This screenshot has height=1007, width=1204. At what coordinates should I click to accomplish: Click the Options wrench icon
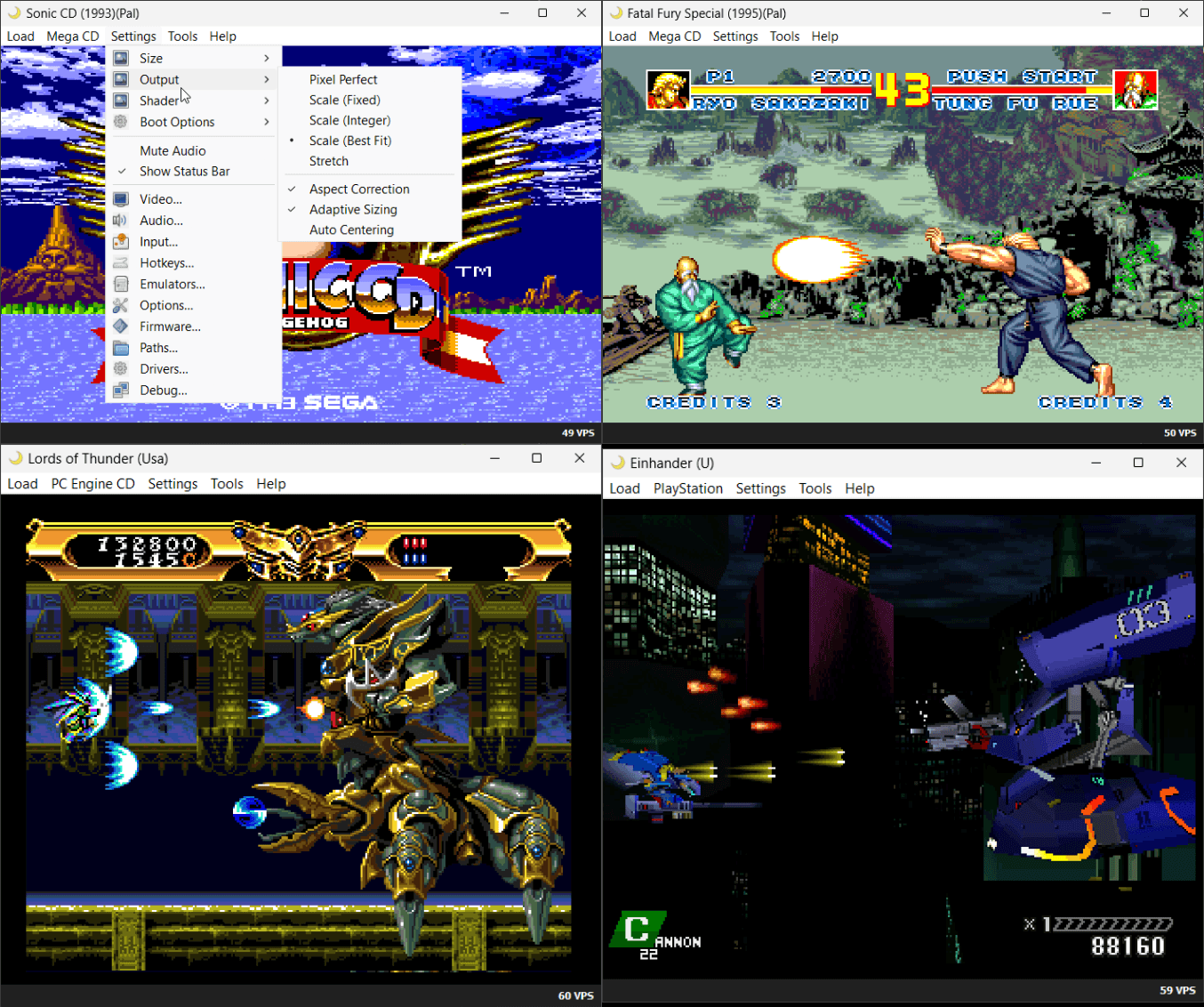point(121,305)
